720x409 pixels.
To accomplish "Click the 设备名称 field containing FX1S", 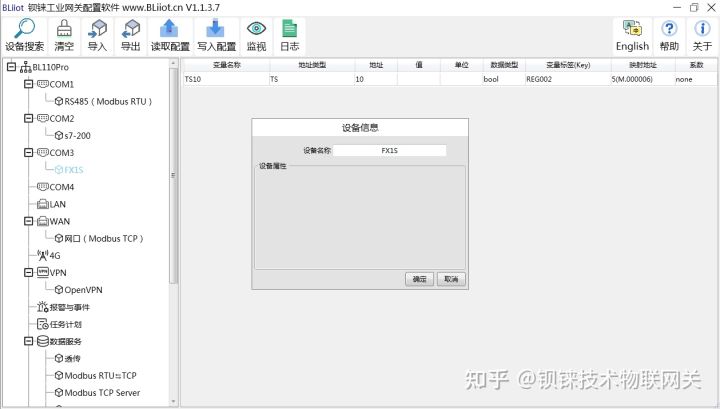I will 389,151.
